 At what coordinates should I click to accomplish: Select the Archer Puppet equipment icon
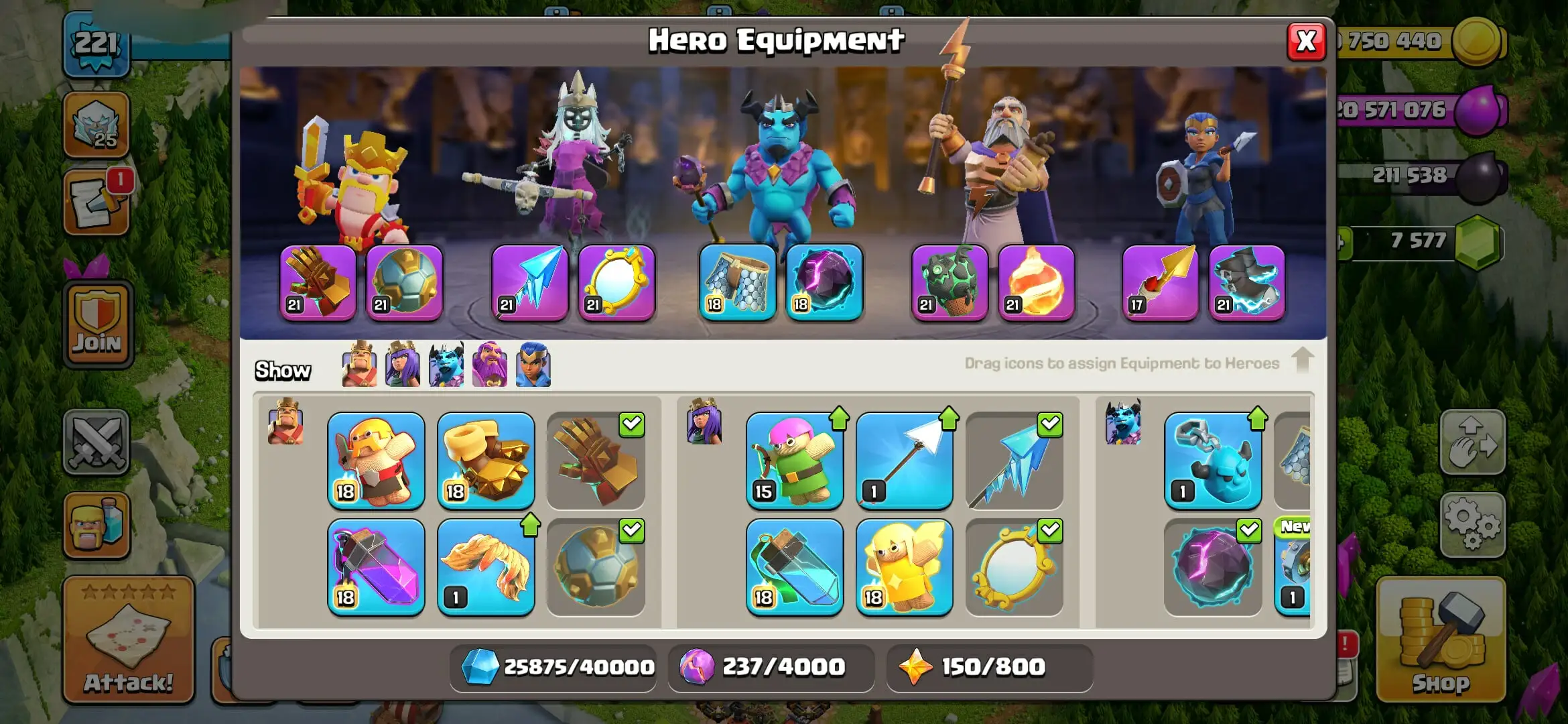click(795, 461)
